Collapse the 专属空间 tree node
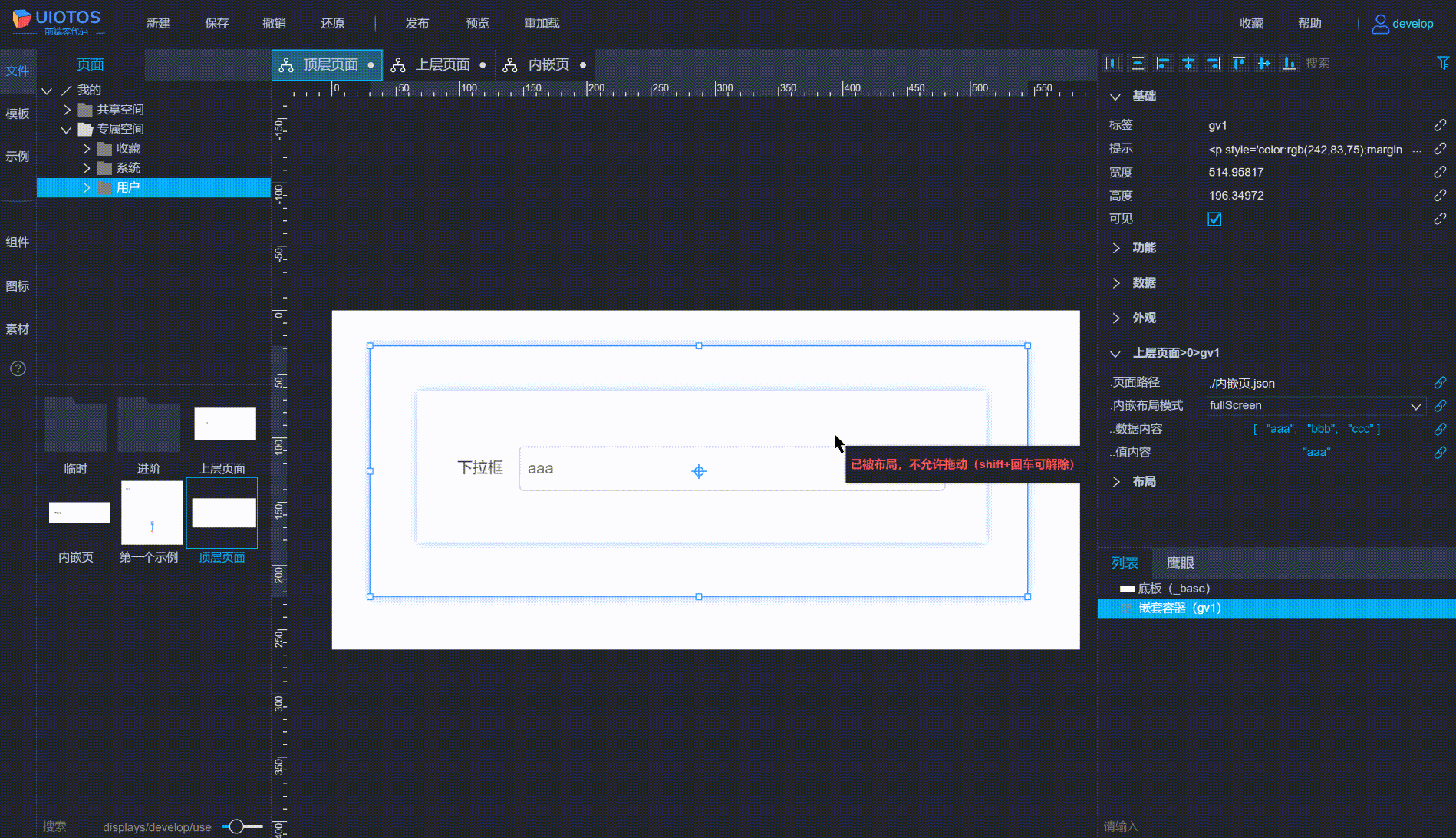Screen dimensions: 1456x838 [67, 130]
